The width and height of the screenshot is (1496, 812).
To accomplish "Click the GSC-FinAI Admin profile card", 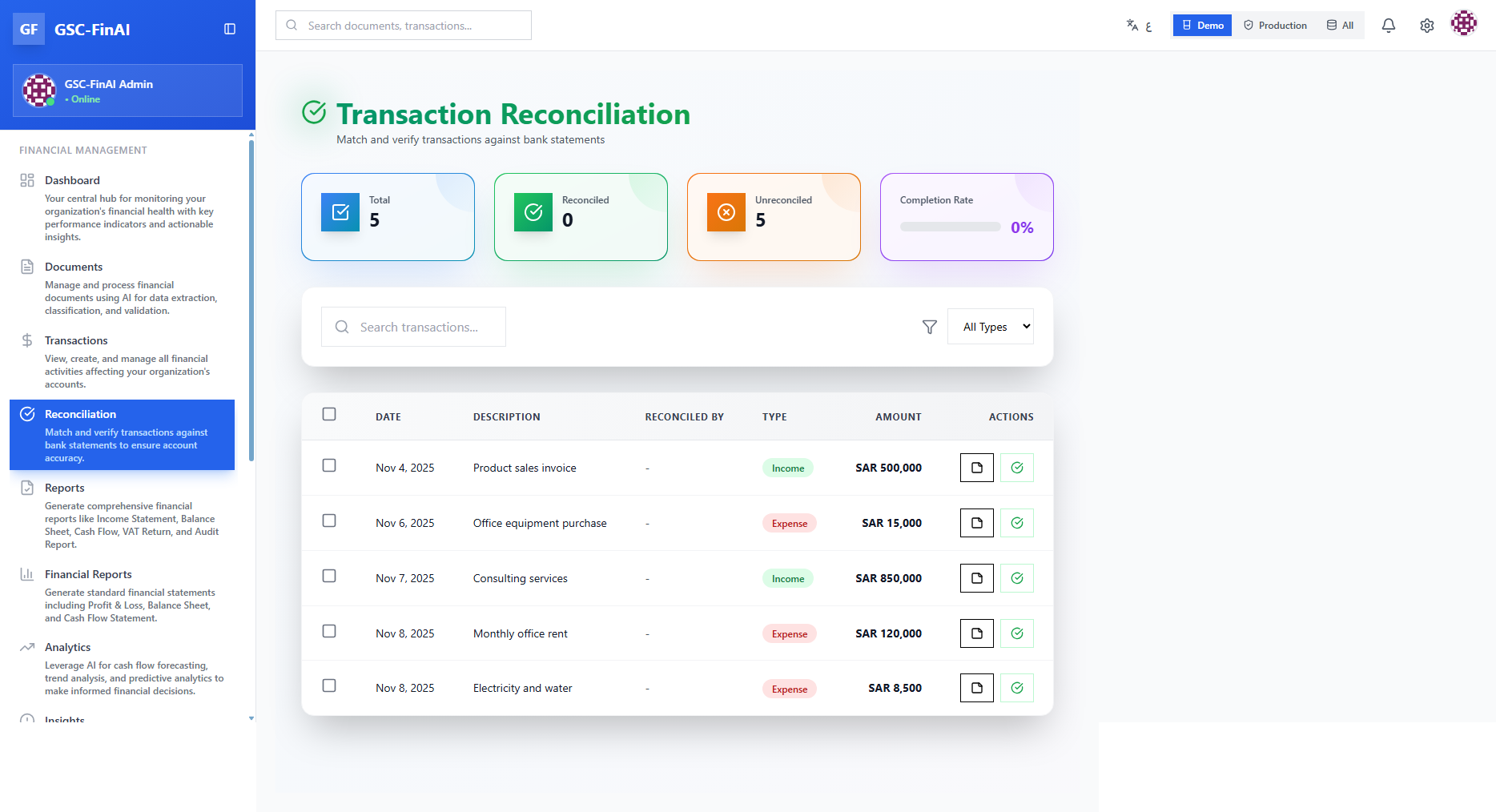I will [127, 90].
